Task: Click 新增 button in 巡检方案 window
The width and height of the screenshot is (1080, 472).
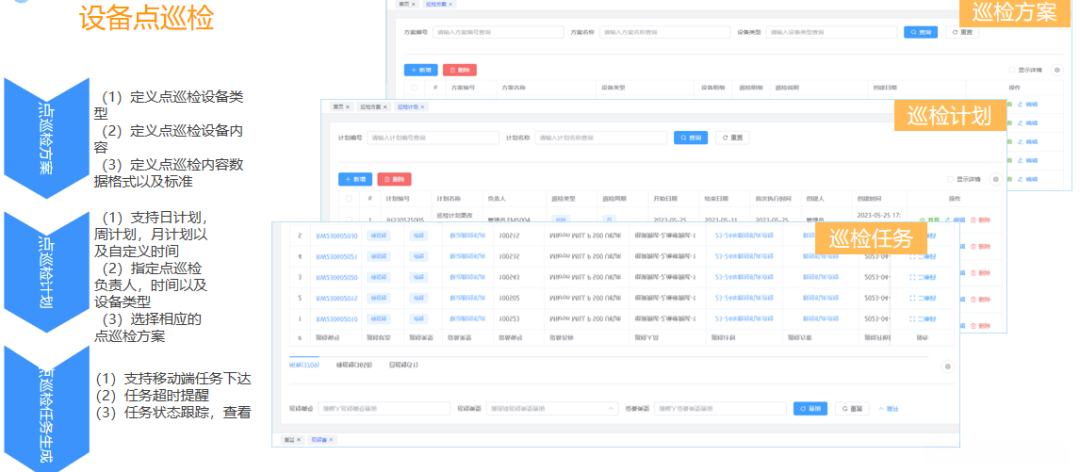Action: pos(421,70)
